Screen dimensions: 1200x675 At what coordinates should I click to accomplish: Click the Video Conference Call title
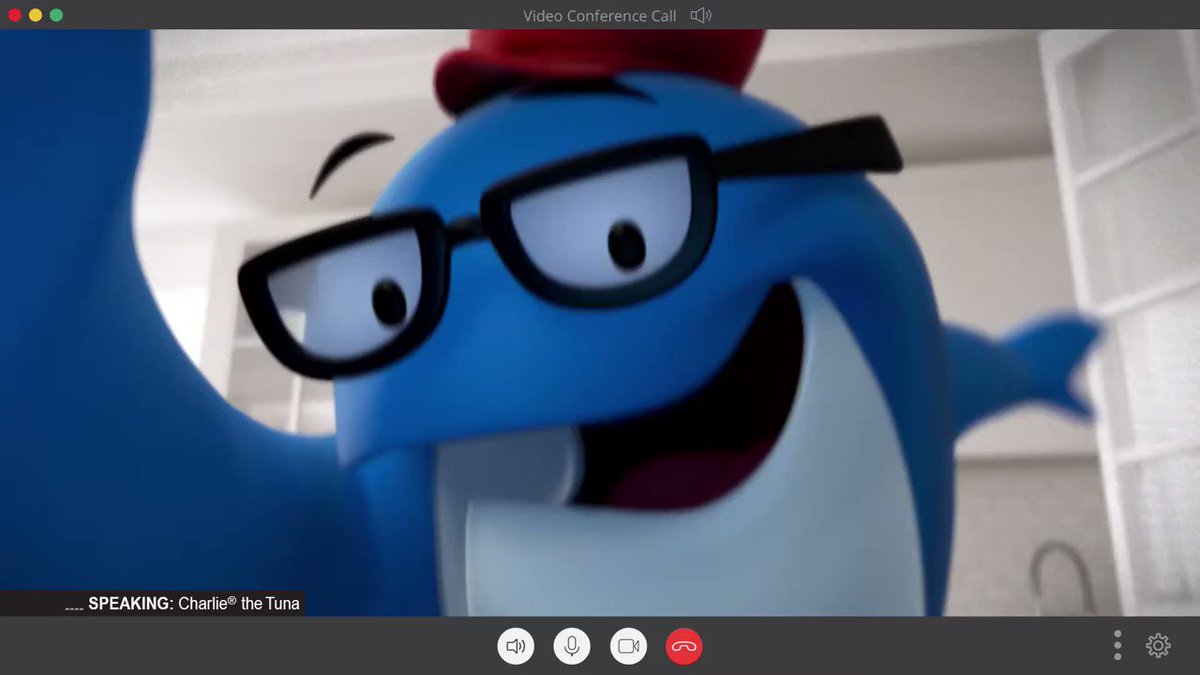pos(600,15)
